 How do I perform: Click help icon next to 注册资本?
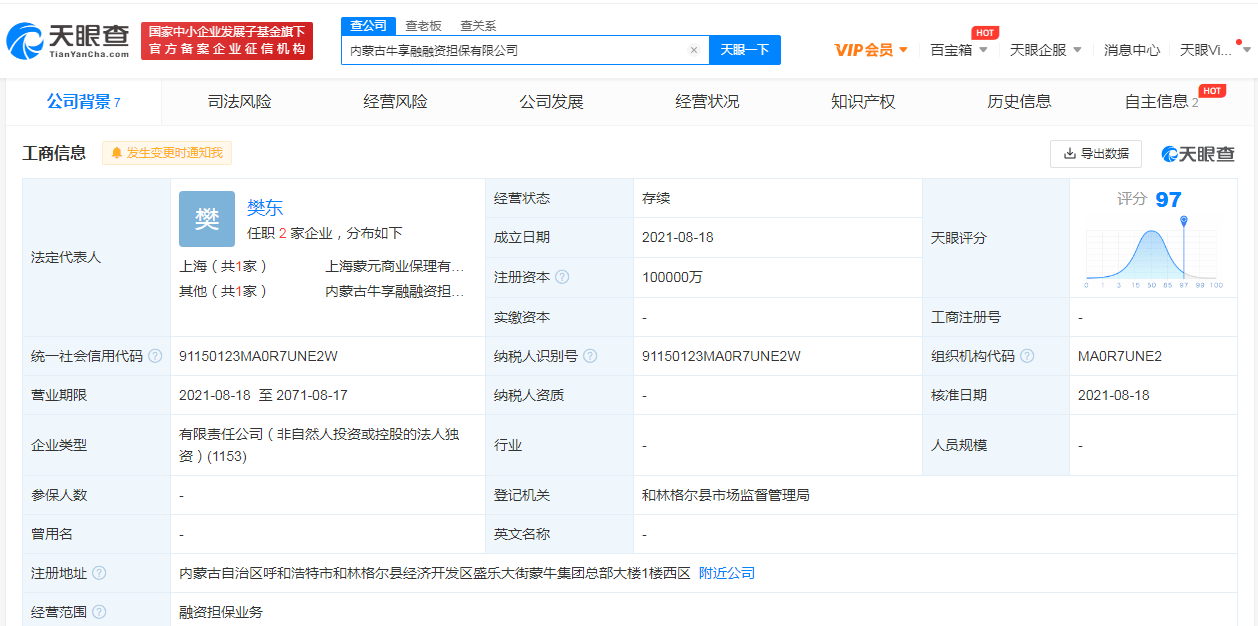[562, 277]
